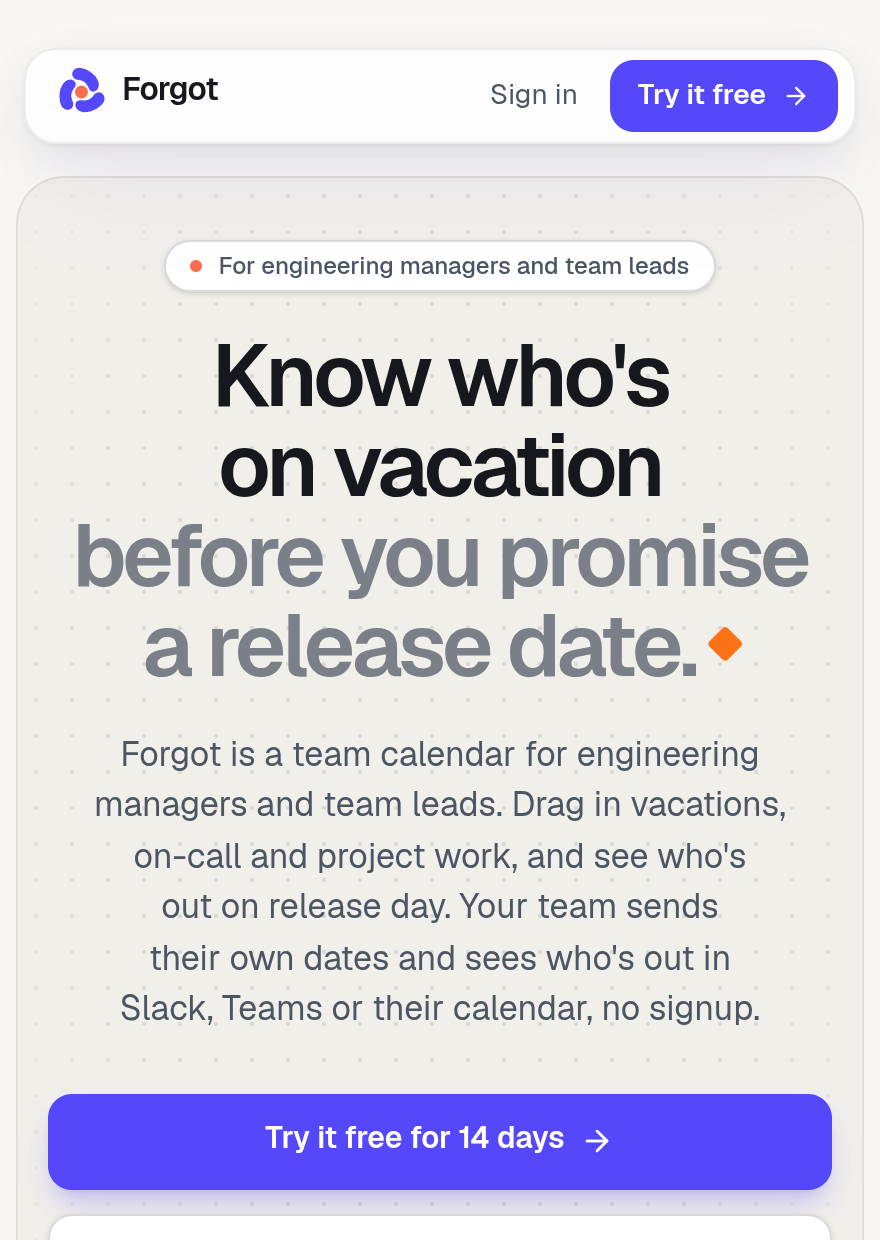This screenshot has width=880, height=1240.
Task: Click the on-call and project work line
Action: coord(440,856)
